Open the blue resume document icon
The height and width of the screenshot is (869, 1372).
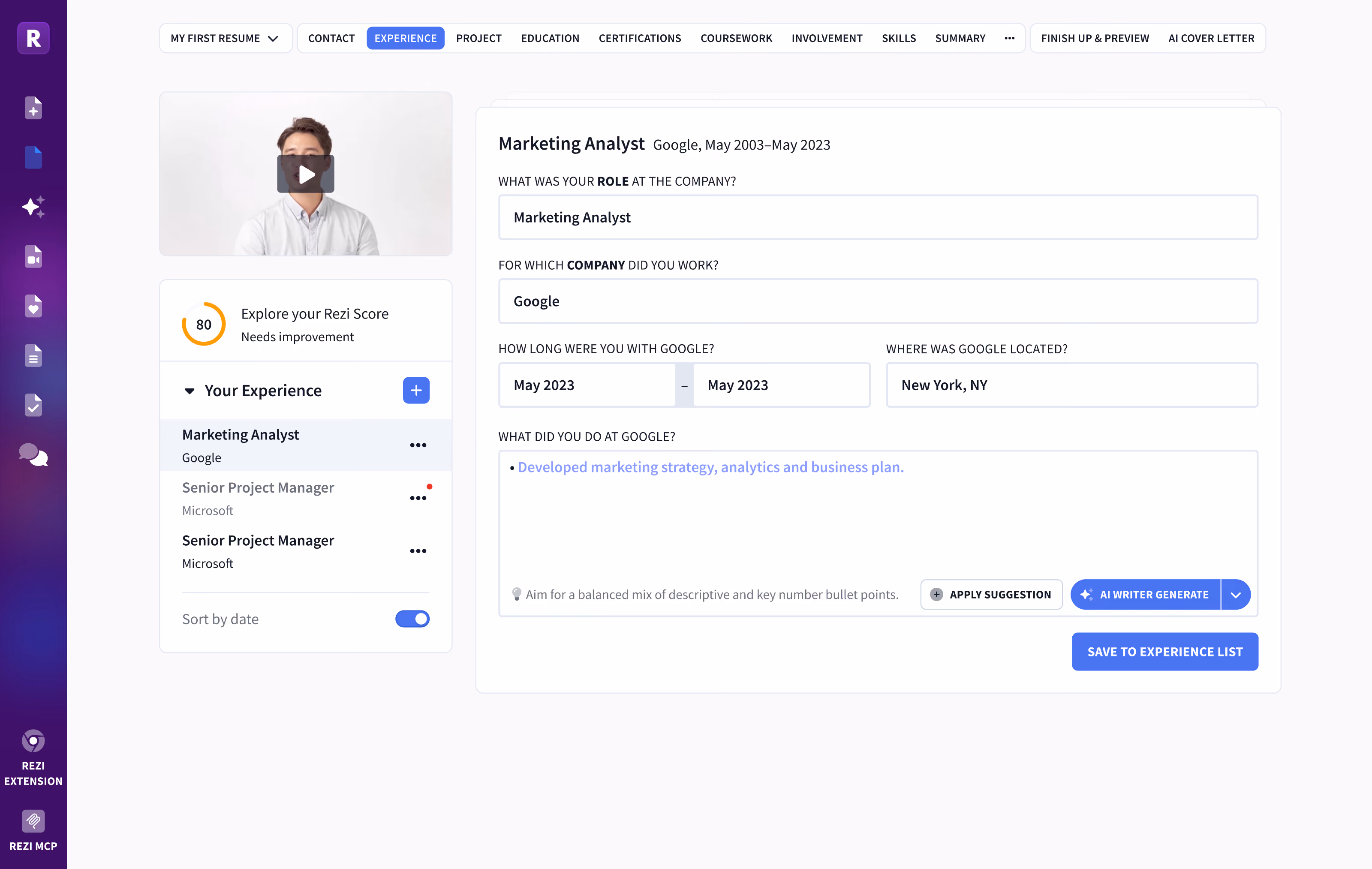click(33, 157)
